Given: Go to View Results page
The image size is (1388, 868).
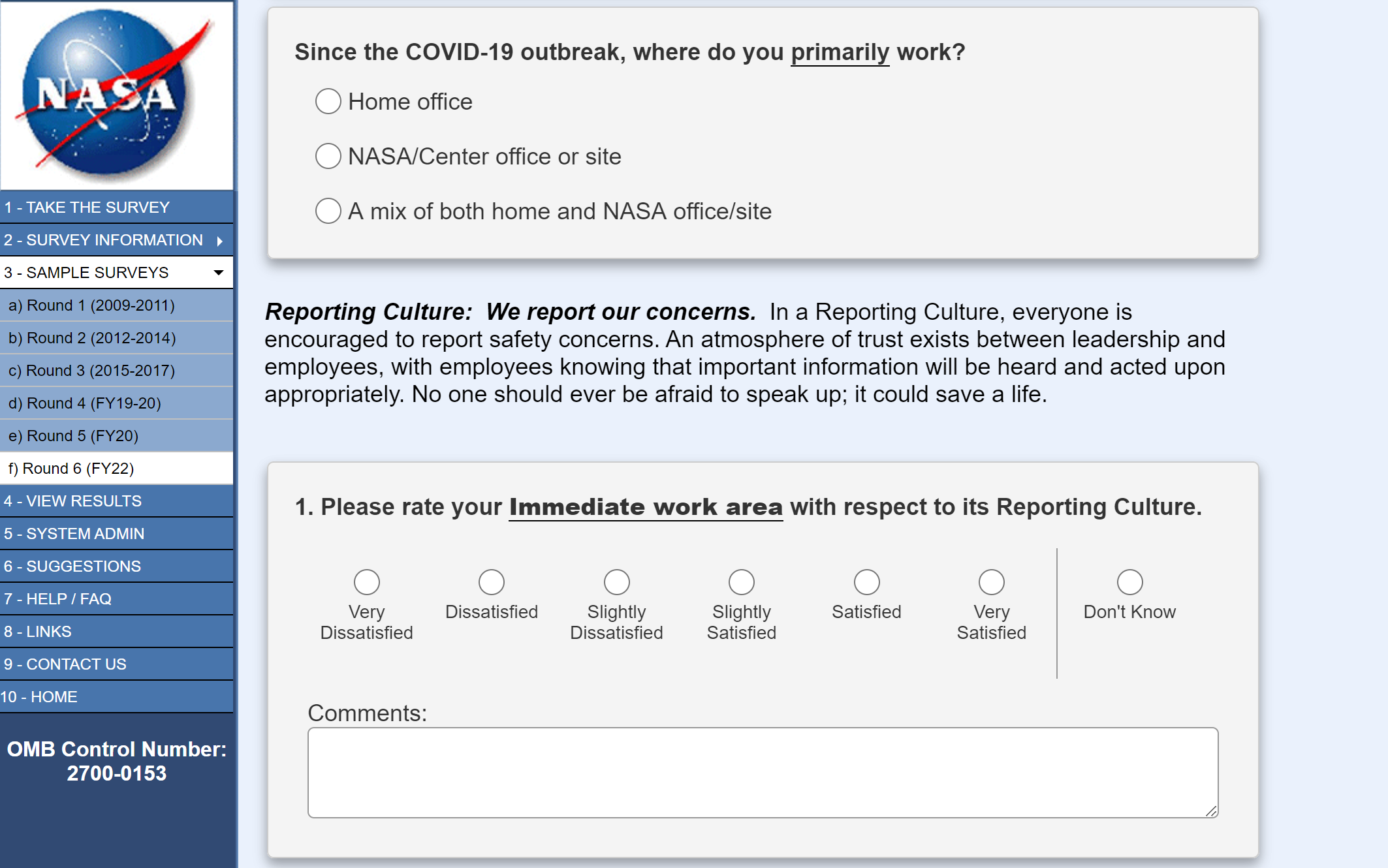Looking at the screenshot, I should pyautogui.click(x=72, y=501).
